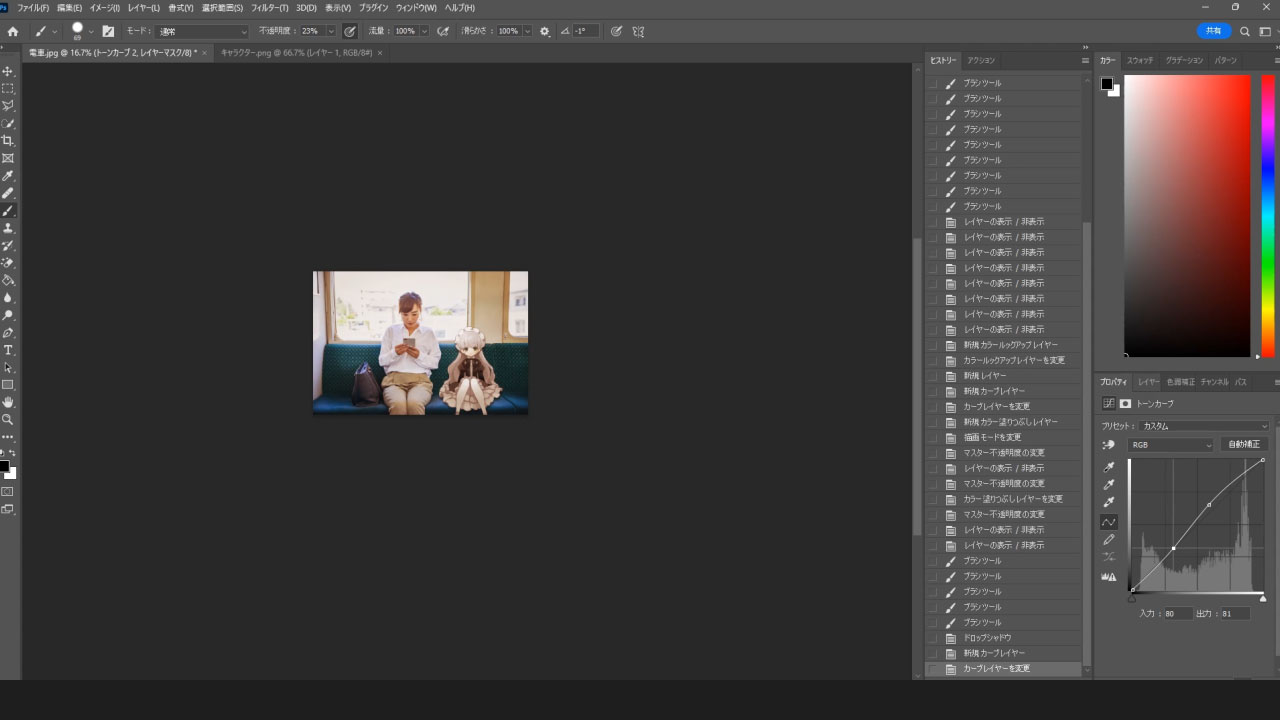This screenshot has width=1280, height=720.
Task: Select the Frame tool
Action: tap(8, 158)
